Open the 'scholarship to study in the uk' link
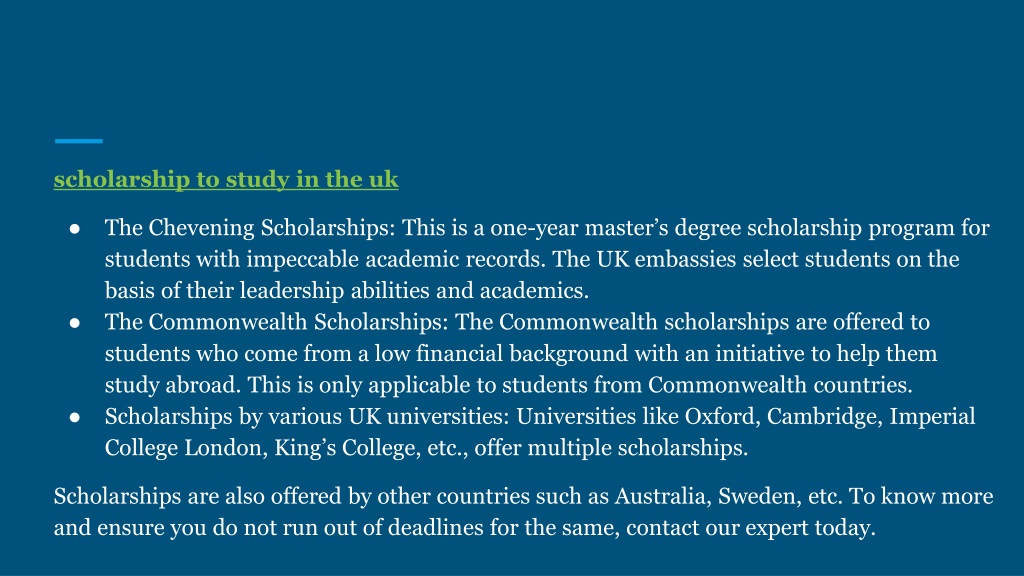Screen dimensions: 1024x576 click(x=226, y=180)
